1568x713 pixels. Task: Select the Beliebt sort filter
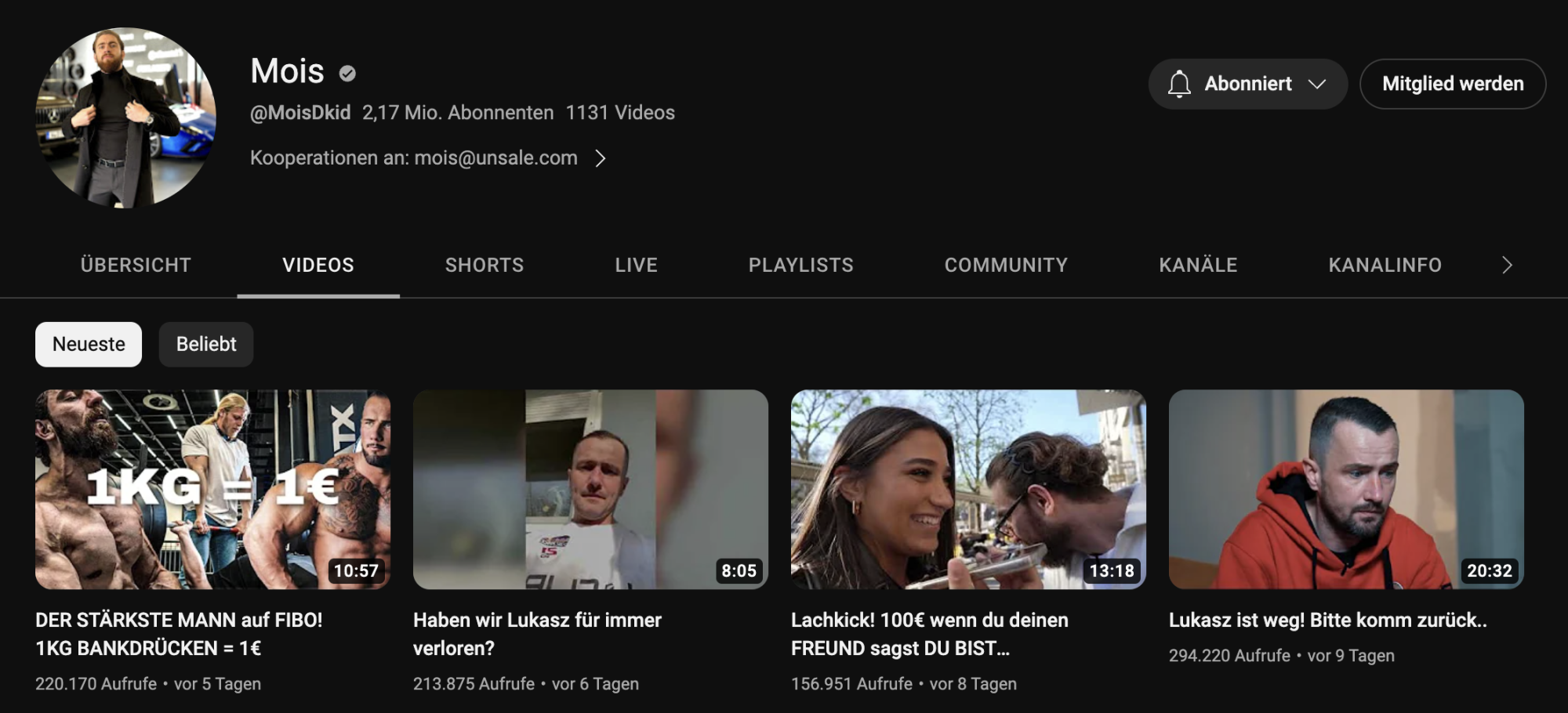206,344
